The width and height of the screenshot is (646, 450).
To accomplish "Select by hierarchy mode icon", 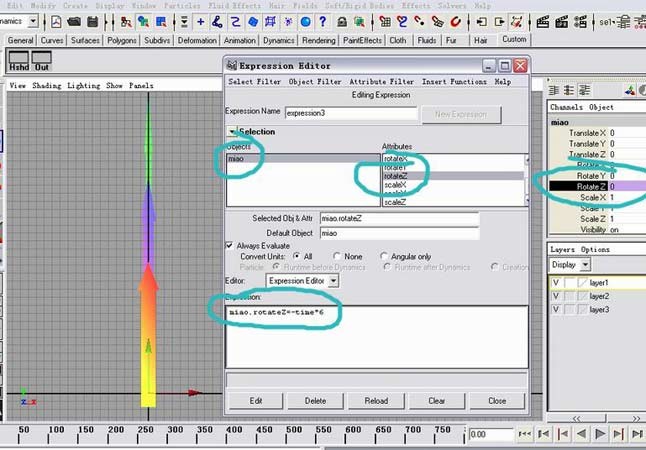I will point(126,21).
